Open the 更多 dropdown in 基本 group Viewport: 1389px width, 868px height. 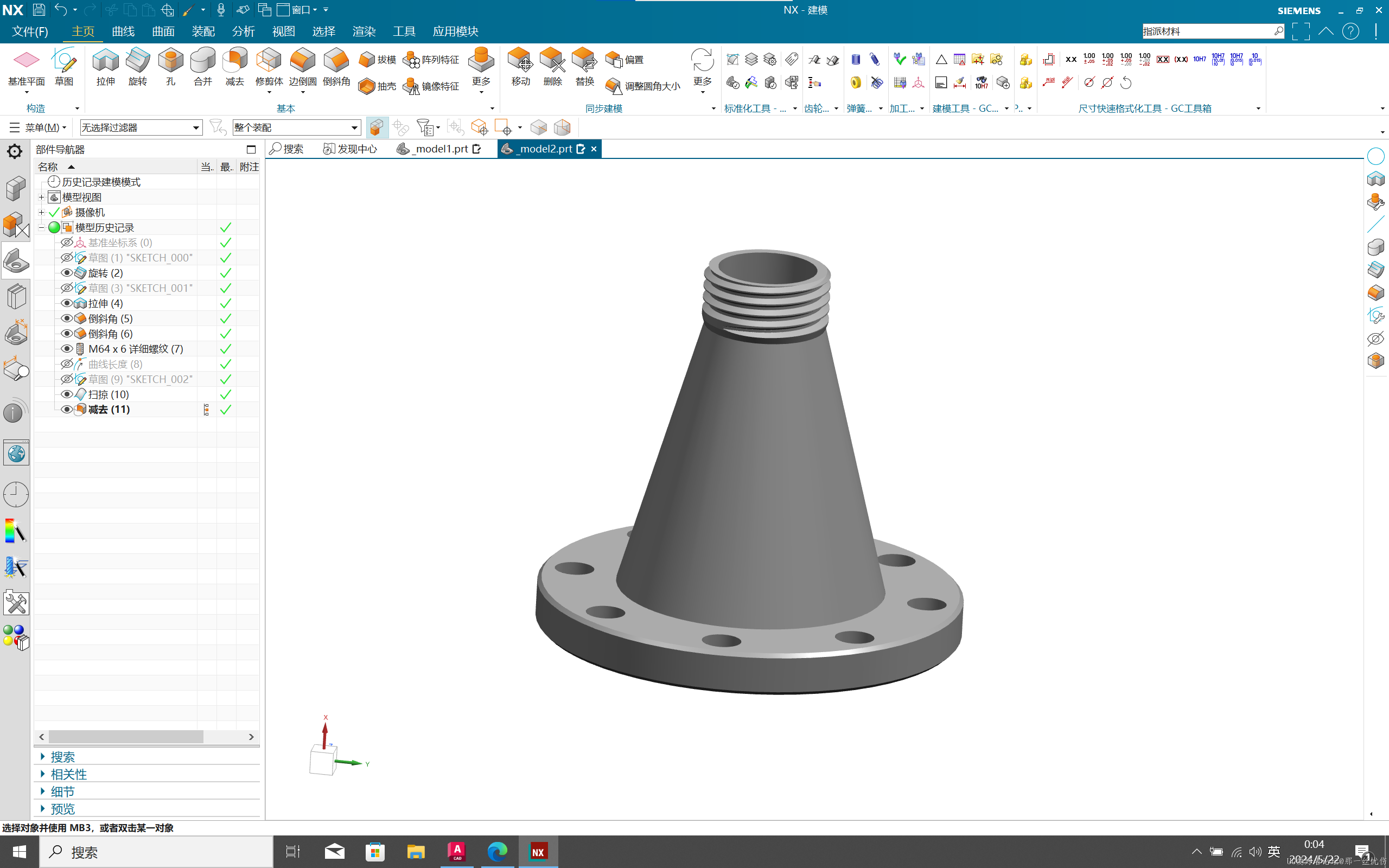click(481, 70)
